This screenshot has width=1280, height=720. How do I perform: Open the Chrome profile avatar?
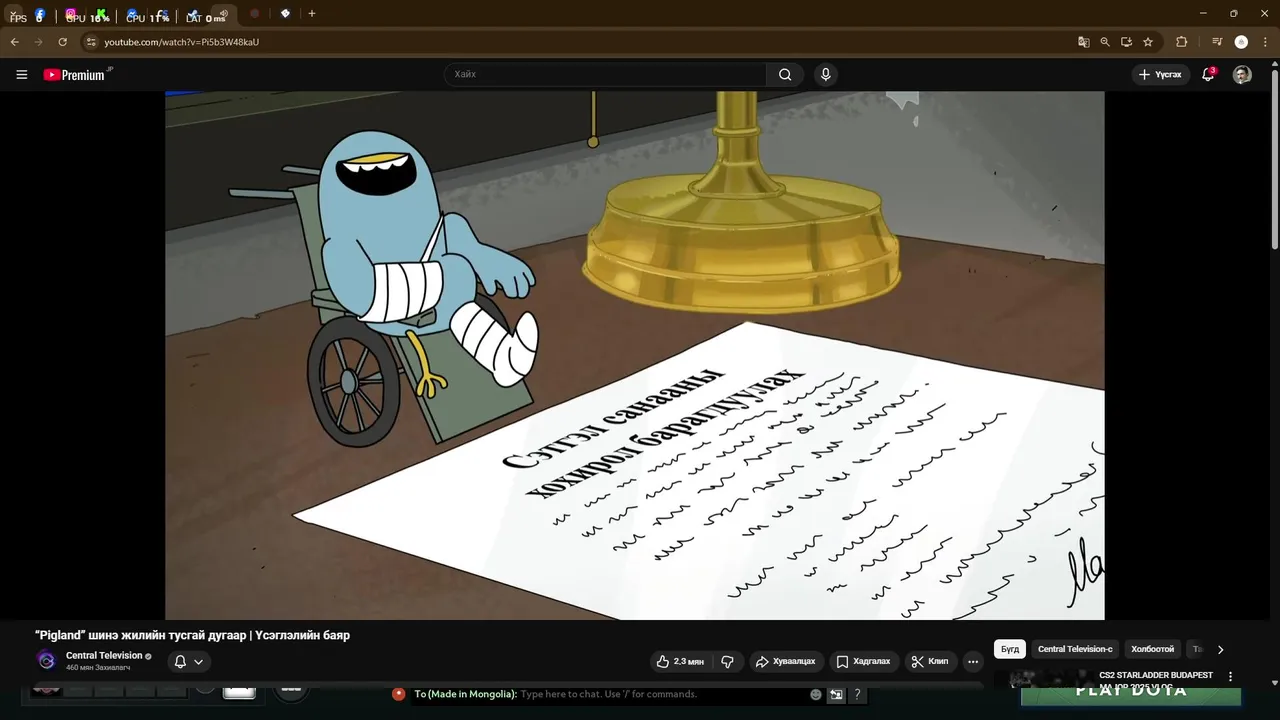1241,42
